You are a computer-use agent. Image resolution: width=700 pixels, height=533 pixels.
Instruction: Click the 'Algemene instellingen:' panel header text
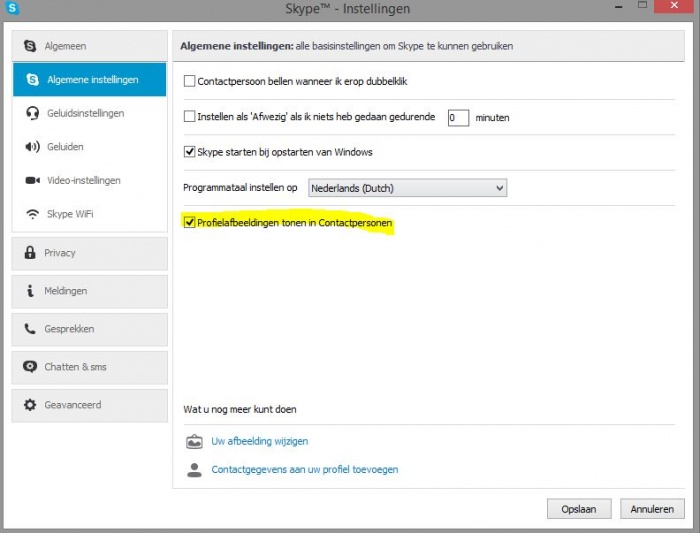point(237,46)
